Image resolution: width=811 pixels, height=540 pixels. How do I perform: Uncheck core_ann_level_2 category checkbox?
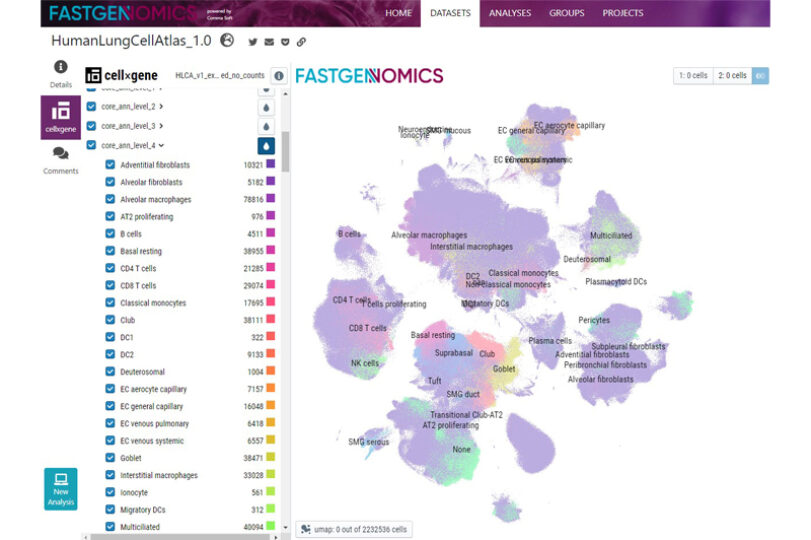pyautogui.click(x=92, y=106)
